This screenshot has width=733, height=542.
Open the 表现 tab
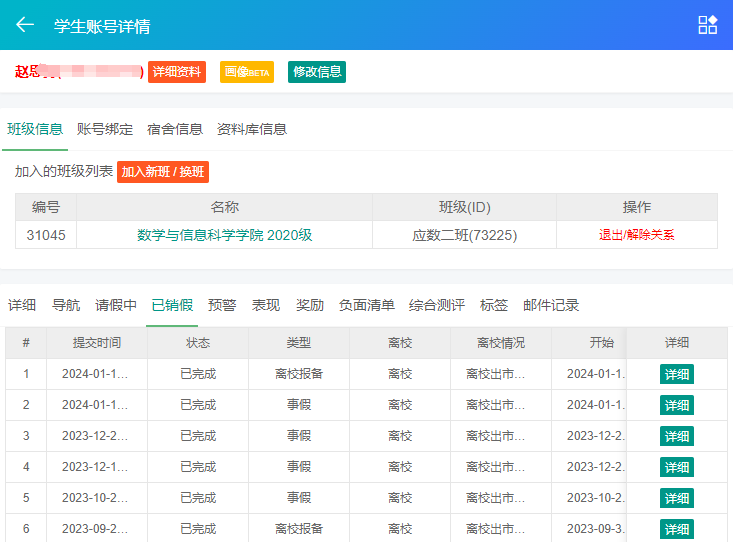[x=266, y=305]
